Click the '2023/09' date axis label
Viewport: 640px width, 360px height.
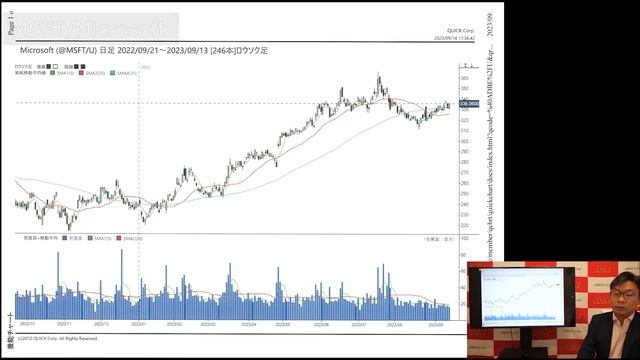(x=436, y=324)
